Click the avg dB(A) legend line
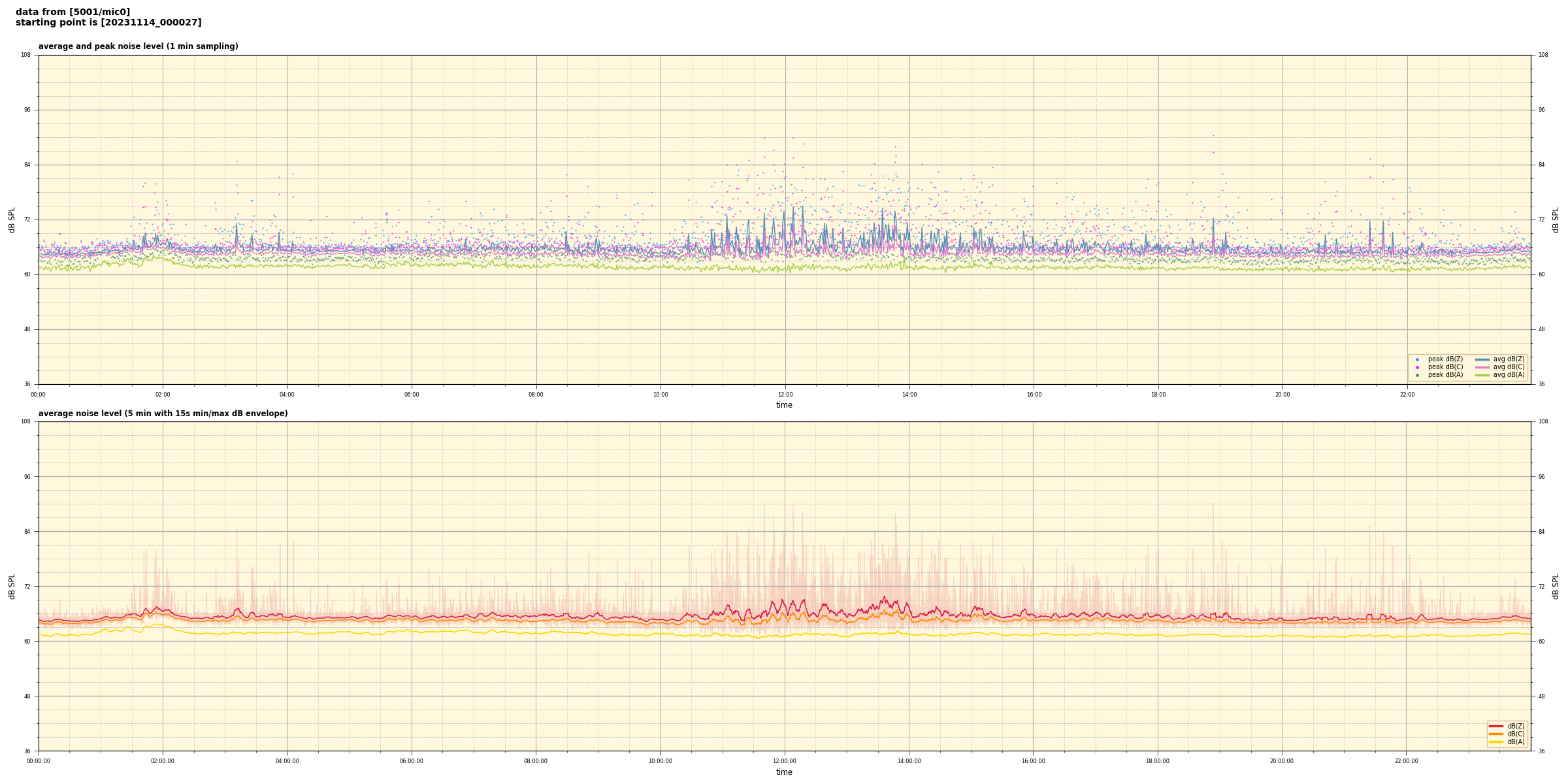Image resolution: width=1568 pixels, height=784 pixels. point(1482,375)
